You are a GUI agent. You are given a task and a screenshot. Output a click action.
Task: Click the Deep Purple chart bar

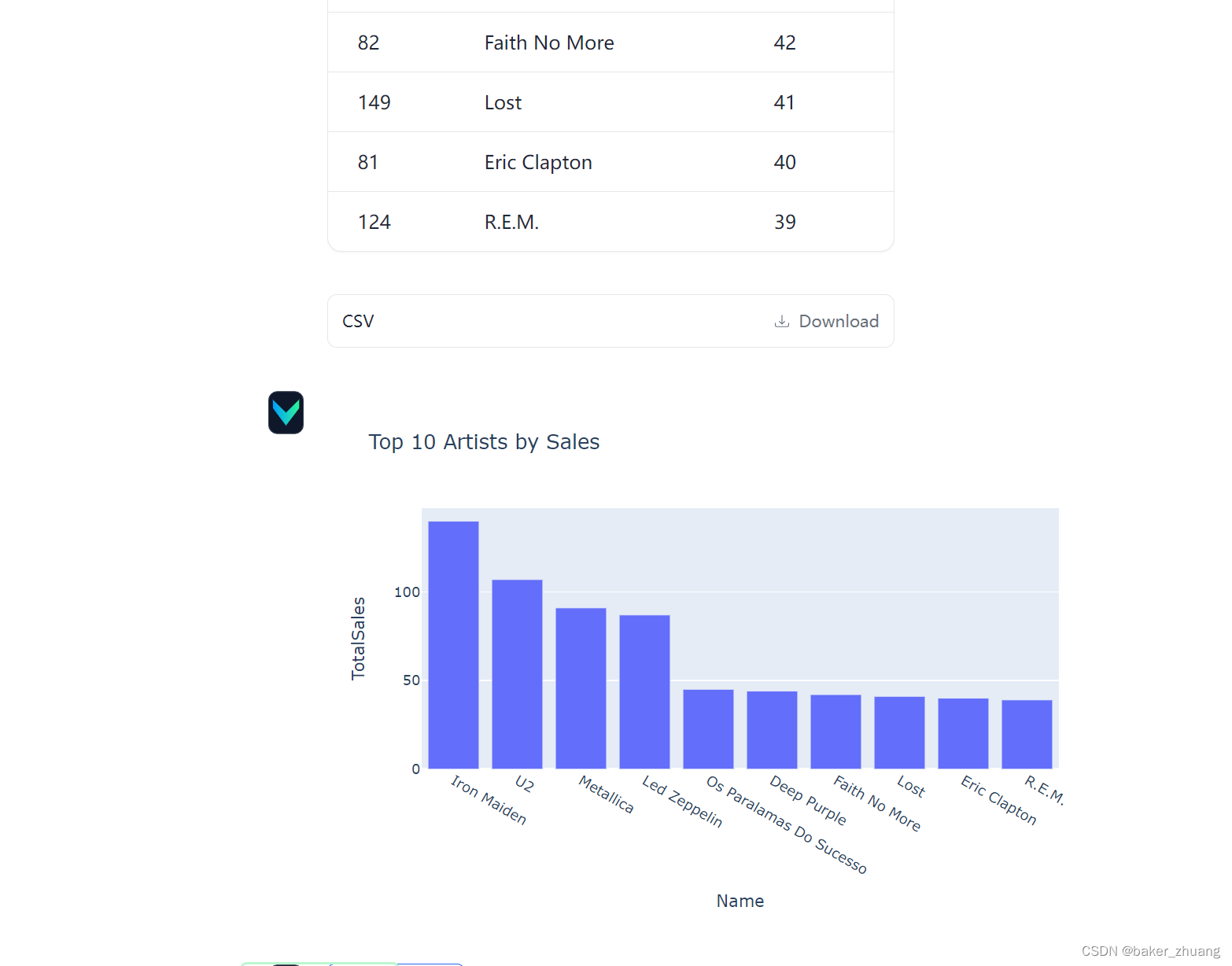[772, 730]
